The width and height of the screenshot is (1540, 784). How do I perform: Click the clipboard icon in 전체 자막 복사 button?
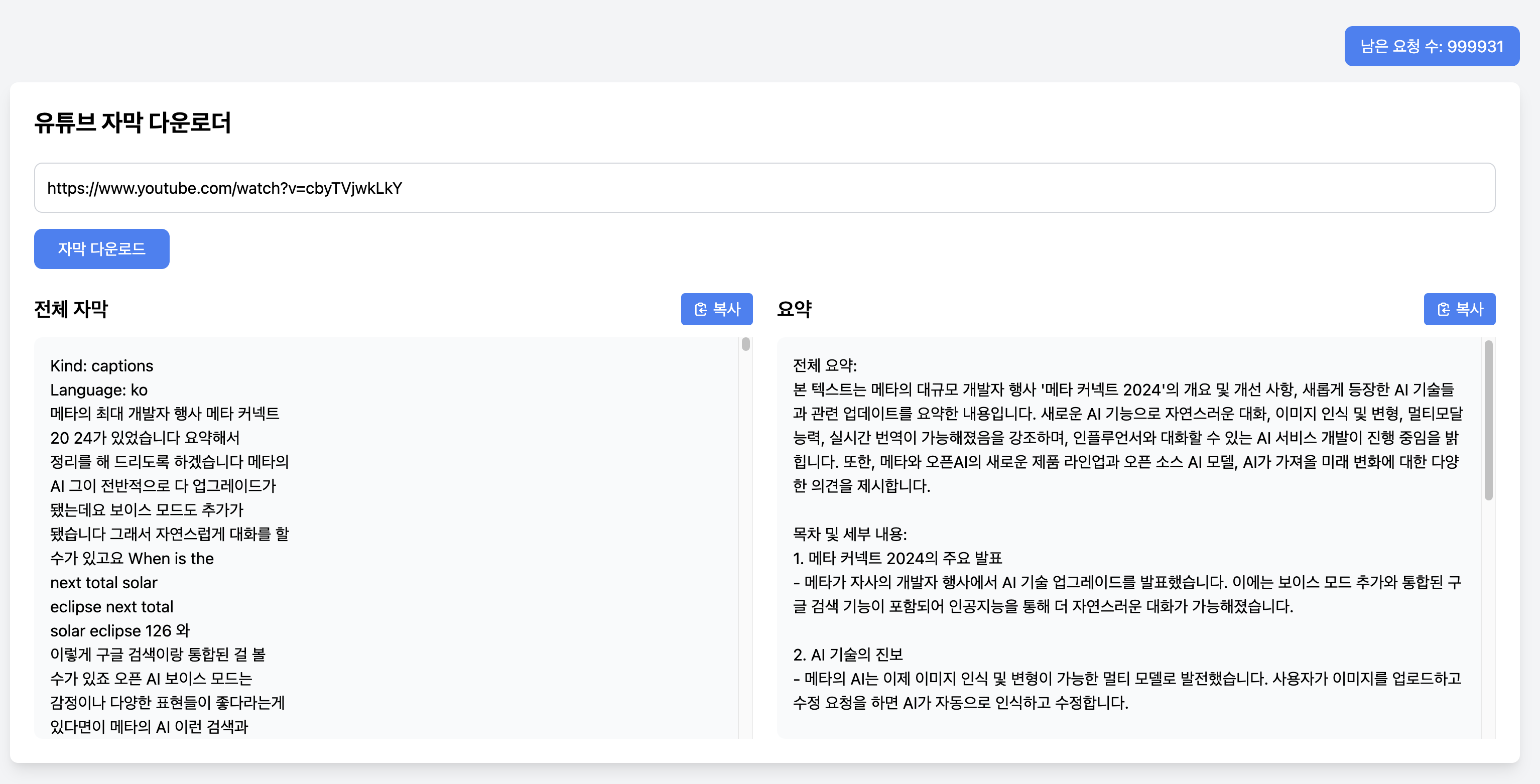pos(701,309)
